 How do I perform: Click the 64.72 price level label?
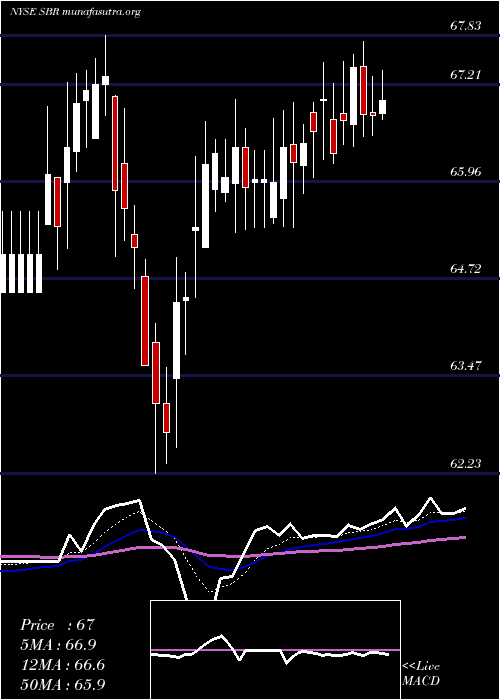coord(466,269)
